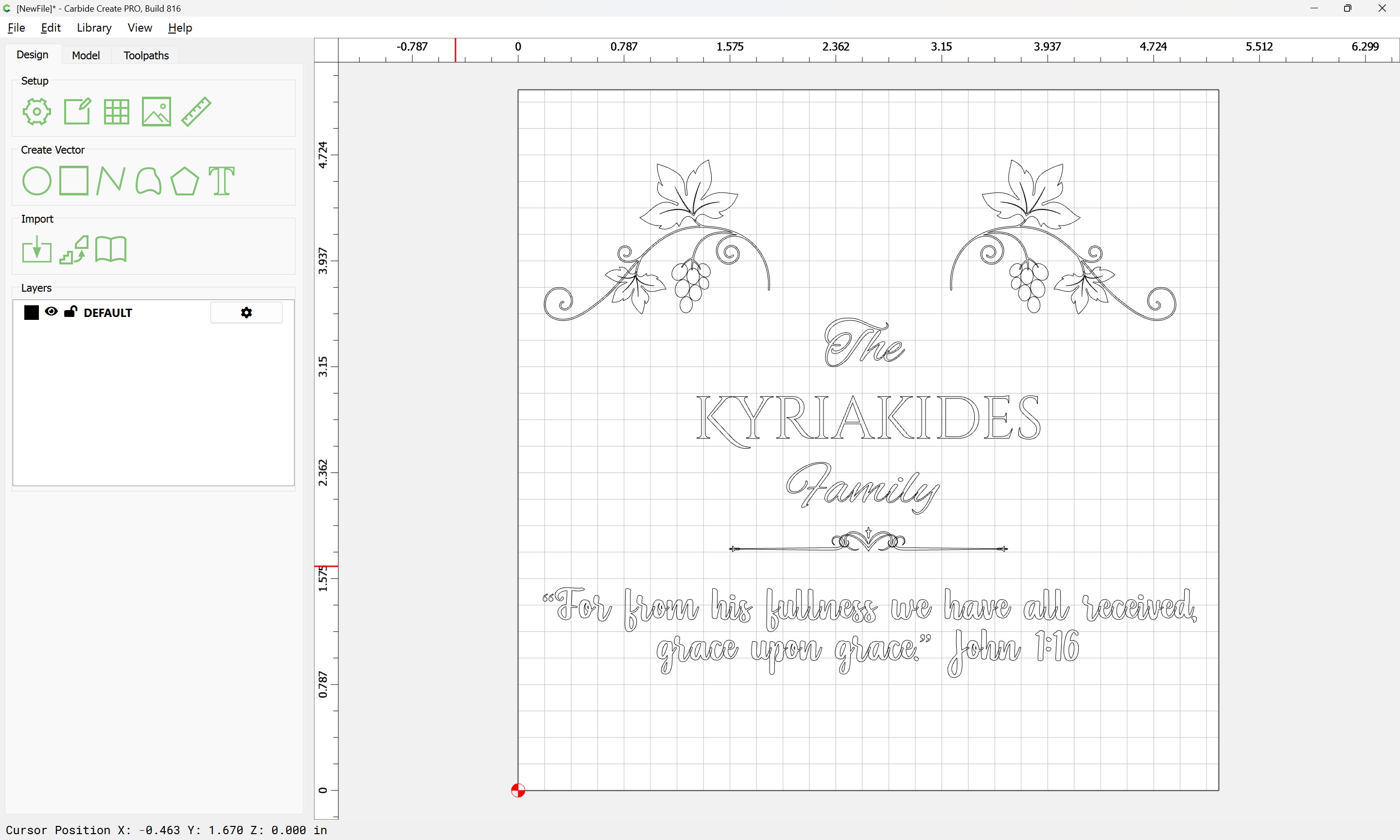Select the Text tool
Screen dimensions: 1400x840
221,181
